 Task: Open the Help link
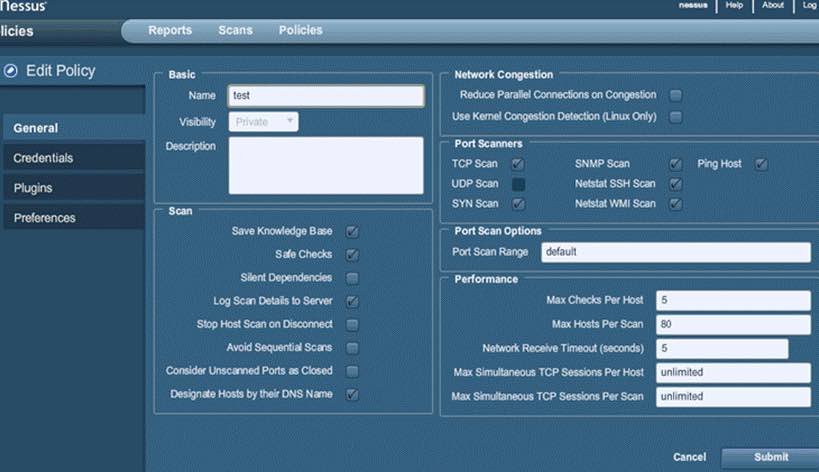[734, 5]
